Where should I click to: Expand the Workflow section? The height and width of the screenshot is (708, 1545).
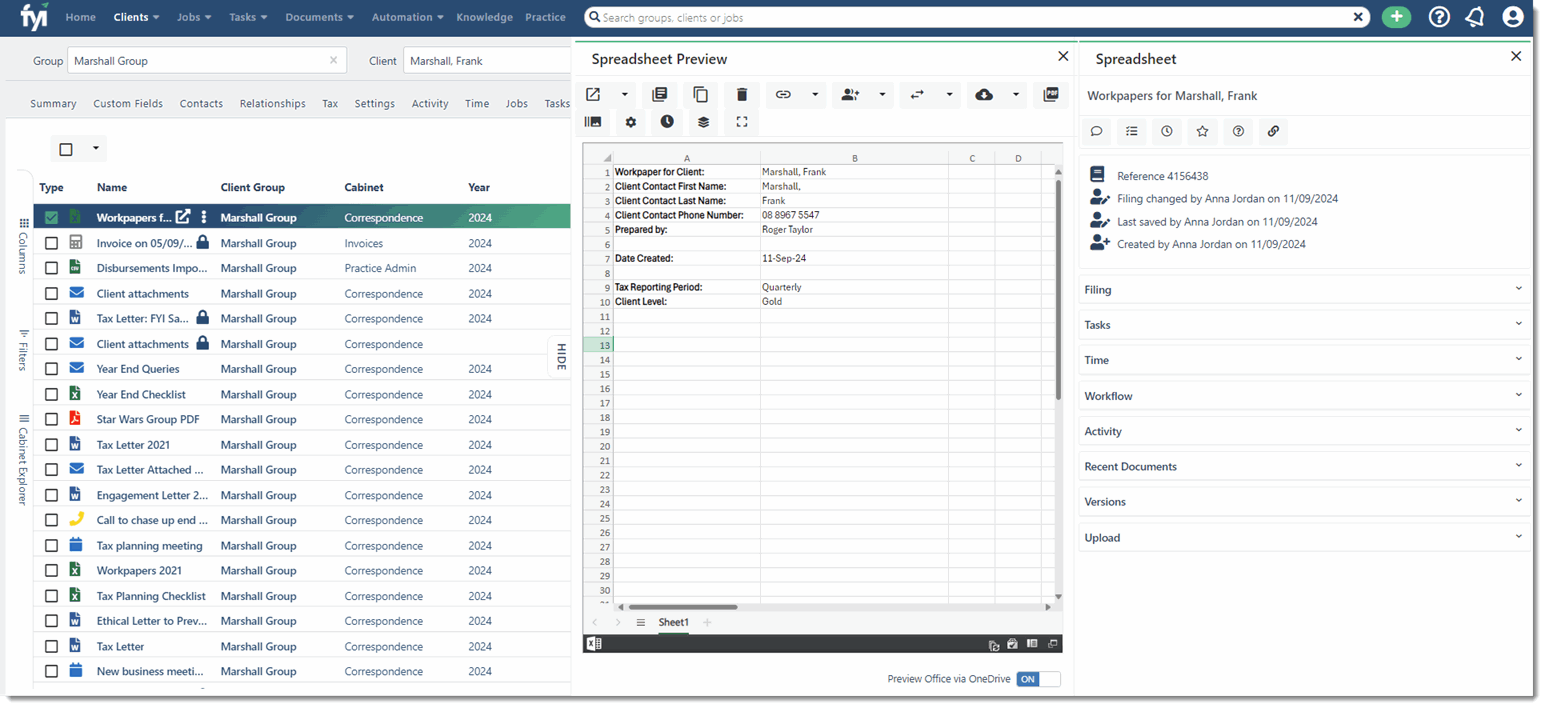pos(1304,396)
